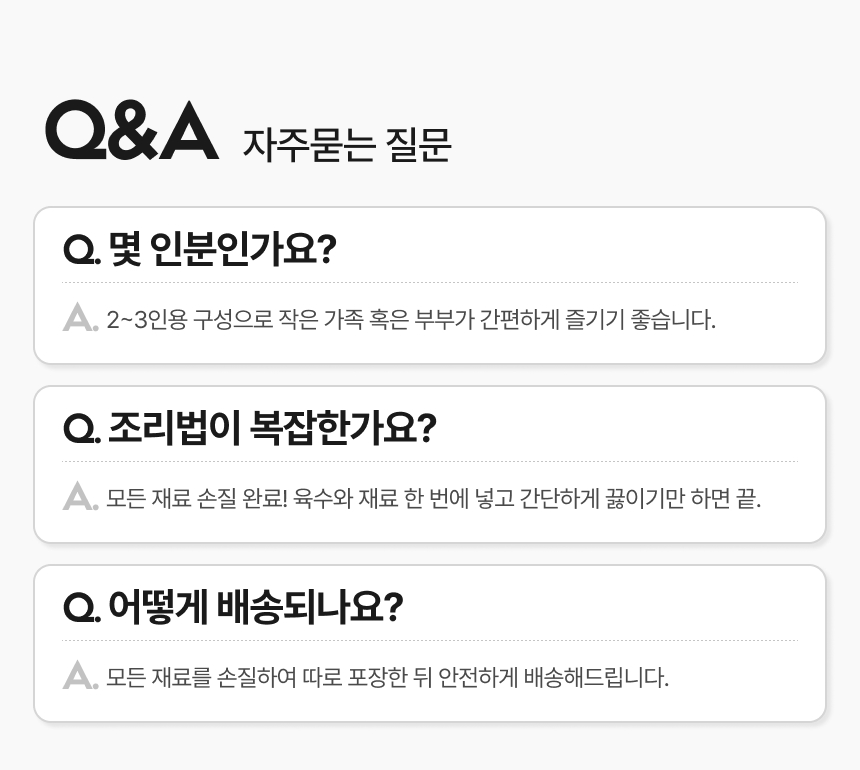
Task: Click the Q icon beside '몇 인분인가요?'
Action: click(x=79, y=250)
